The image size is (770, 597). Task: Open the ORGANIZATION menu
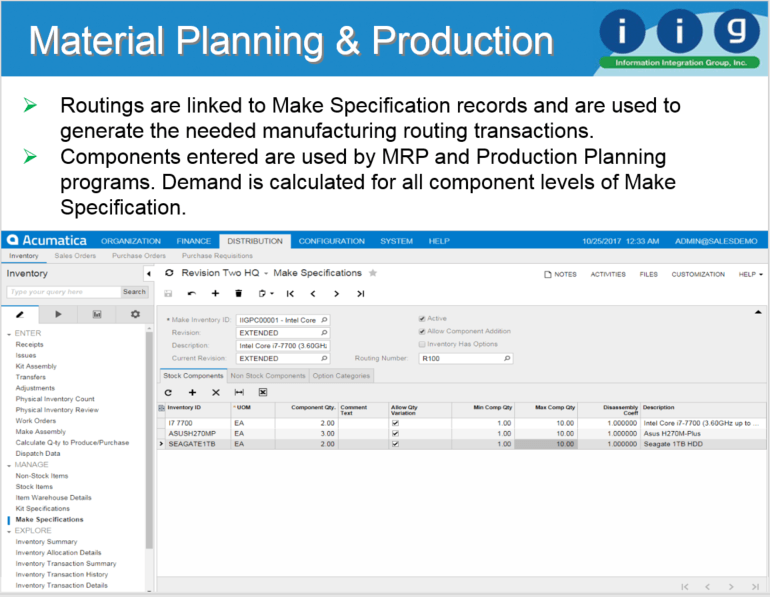131,241
